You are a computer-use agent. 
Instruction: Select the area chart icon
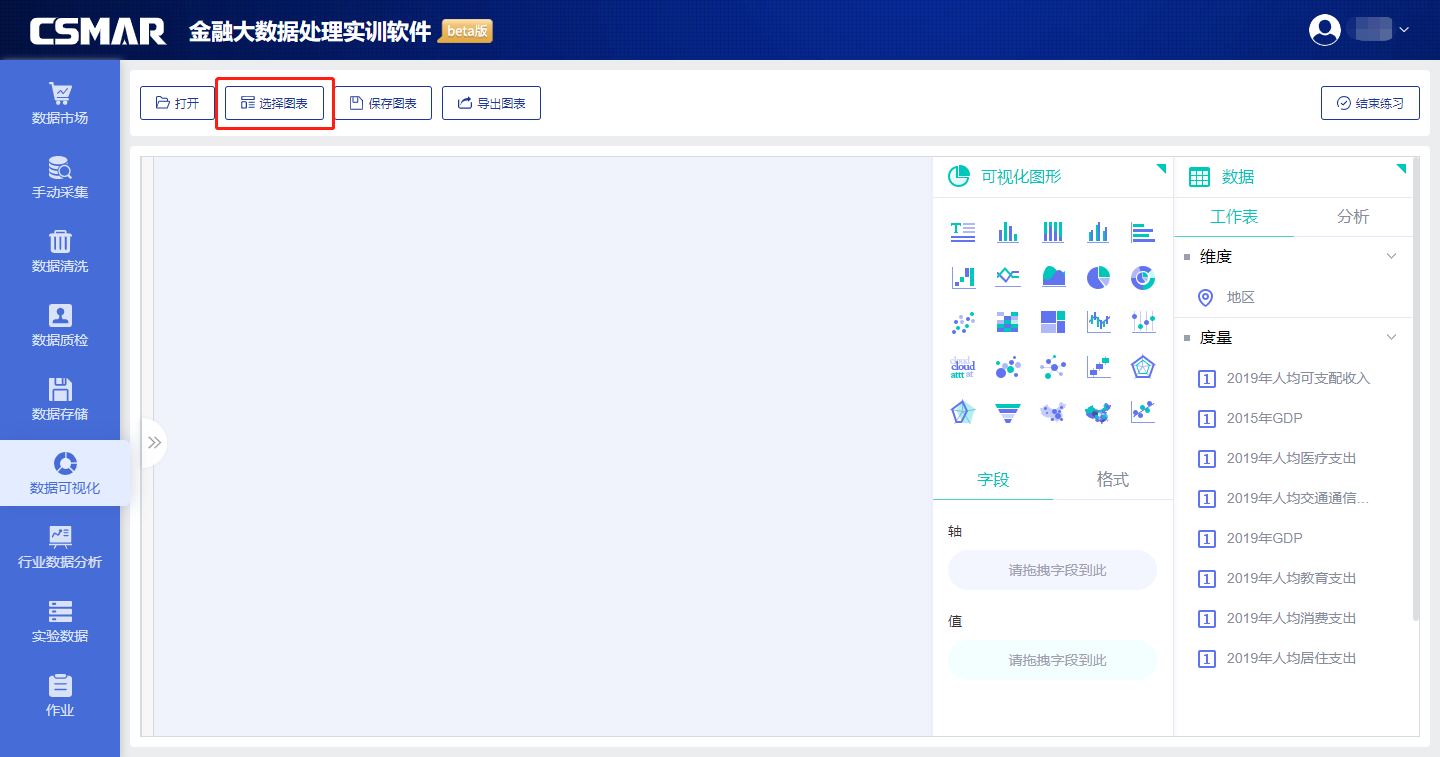coord(1053,277)
